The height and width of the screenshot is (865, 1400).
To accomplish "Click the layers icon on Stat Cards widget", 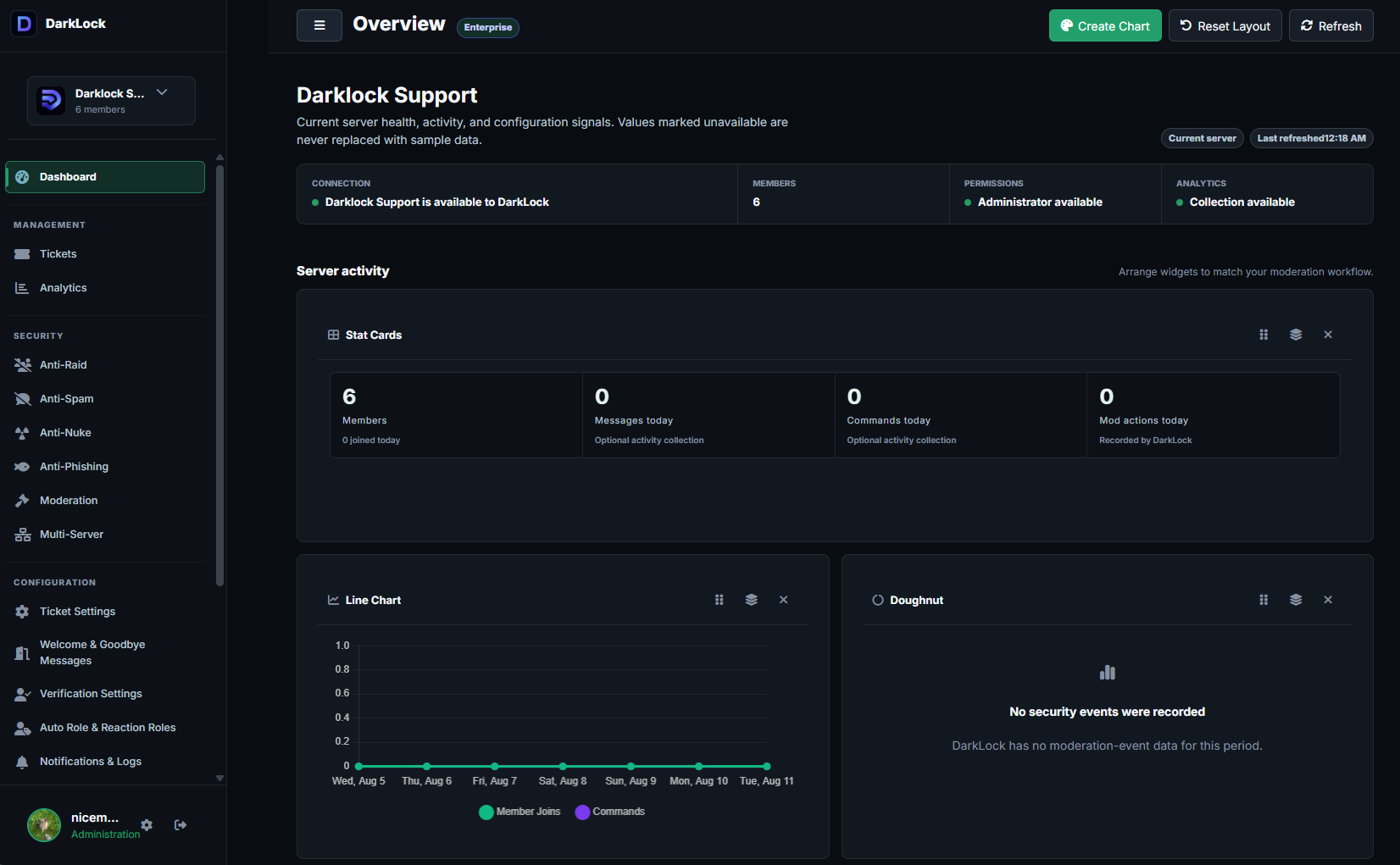I will (x=1296, y=335).
